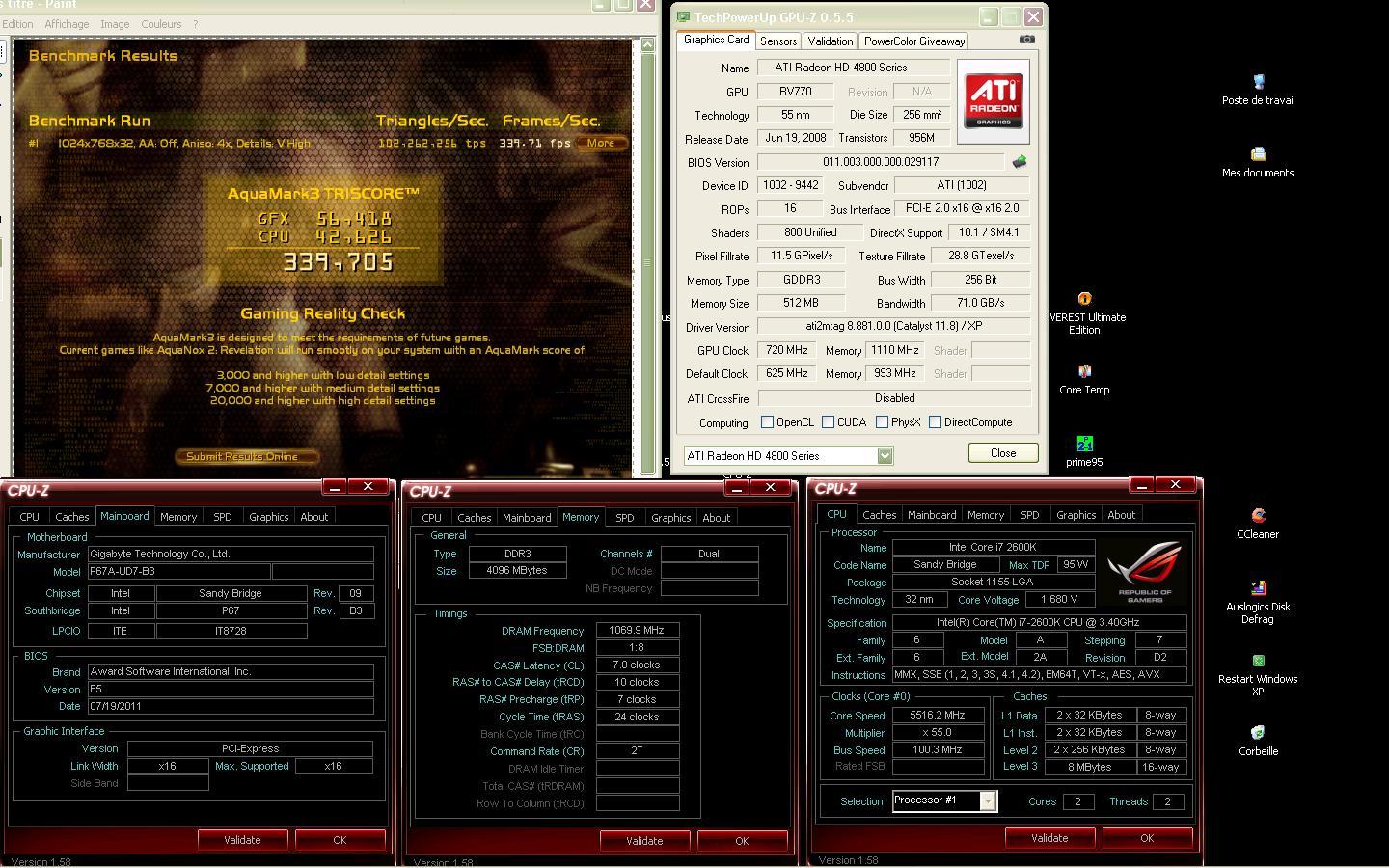This screenshot has width=1389, height=868.
Task: Click BIOS Version field in GPU-Z
Action: [x=881, y=162]
